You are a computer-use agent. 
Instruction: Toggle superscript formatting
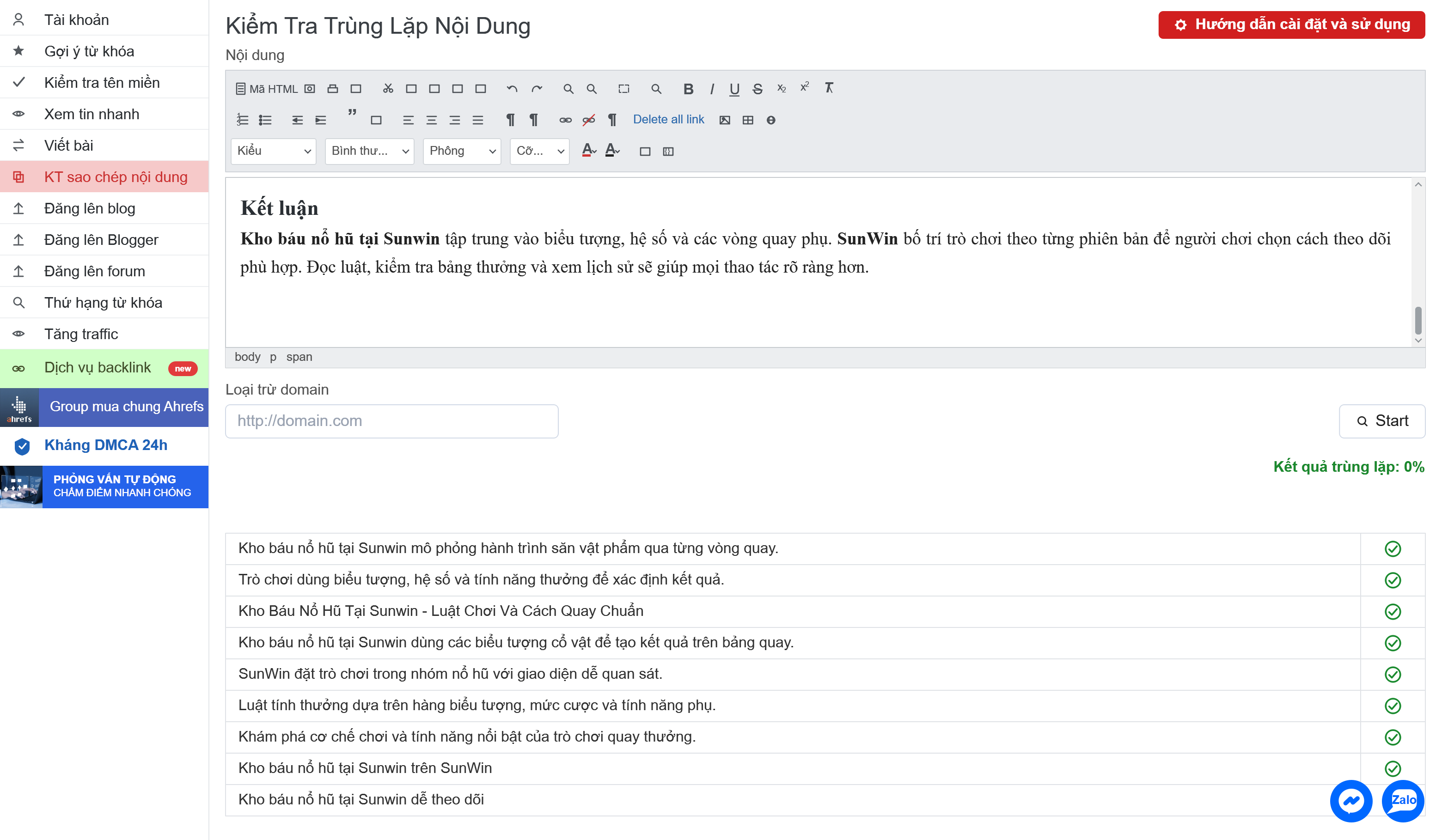tap(805, 87)
